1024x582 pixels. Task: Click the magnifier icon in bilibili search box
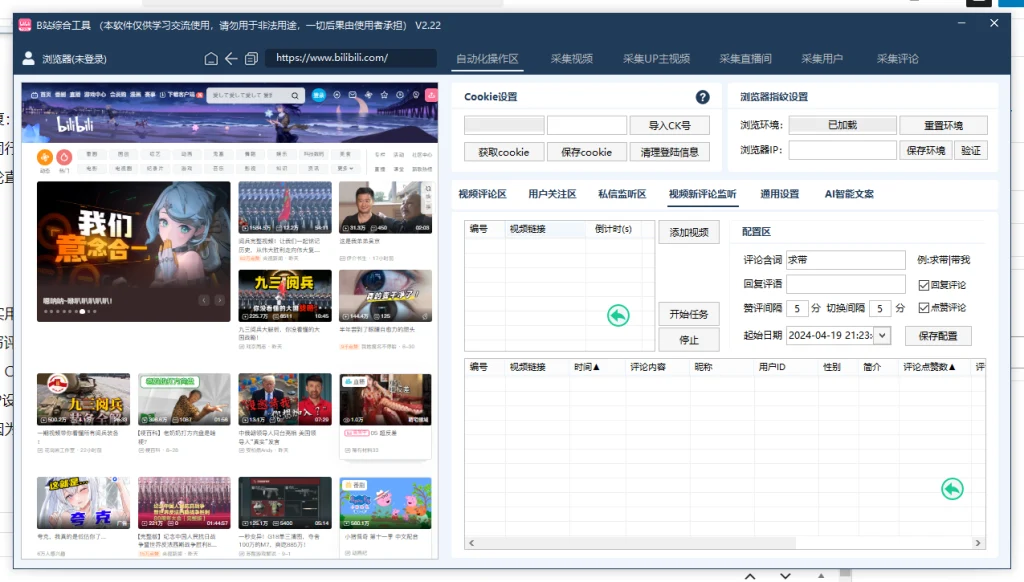click(x=295, y=95)
